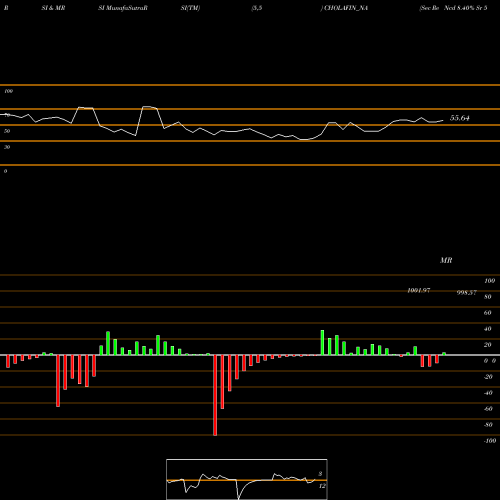This screenshot has height=500, width=500.
Task: Click the tallest red histogram bar reaching -100
Action: (x=215, y=395)
